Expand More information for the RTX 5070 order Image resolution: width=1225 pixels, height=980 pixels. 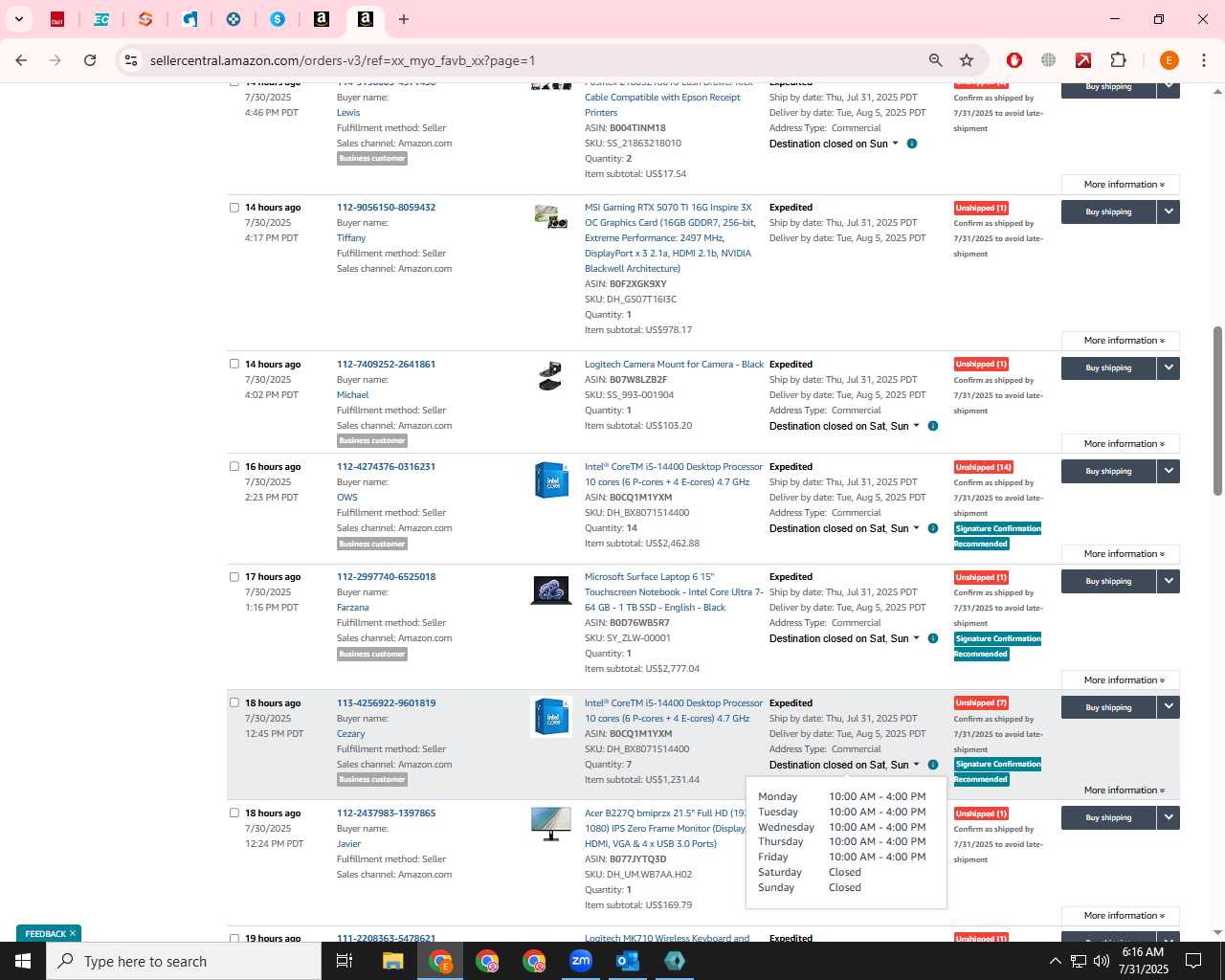coord(1120,341)
